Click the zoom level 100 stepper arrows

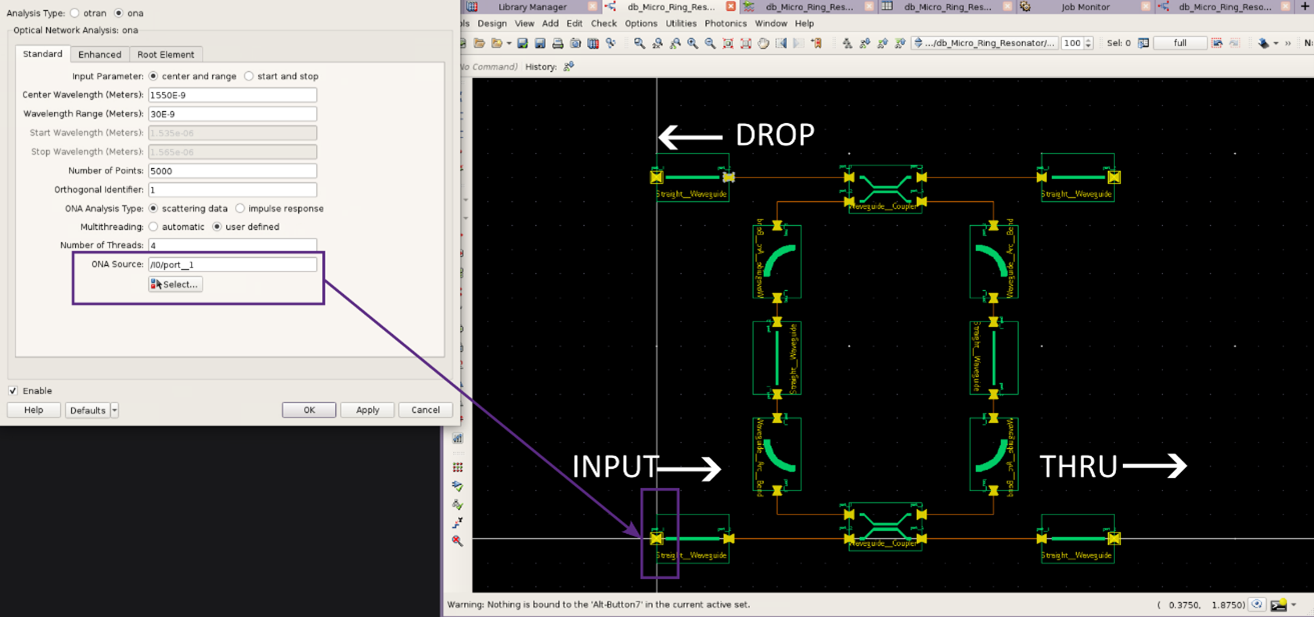click(1088, 43)
